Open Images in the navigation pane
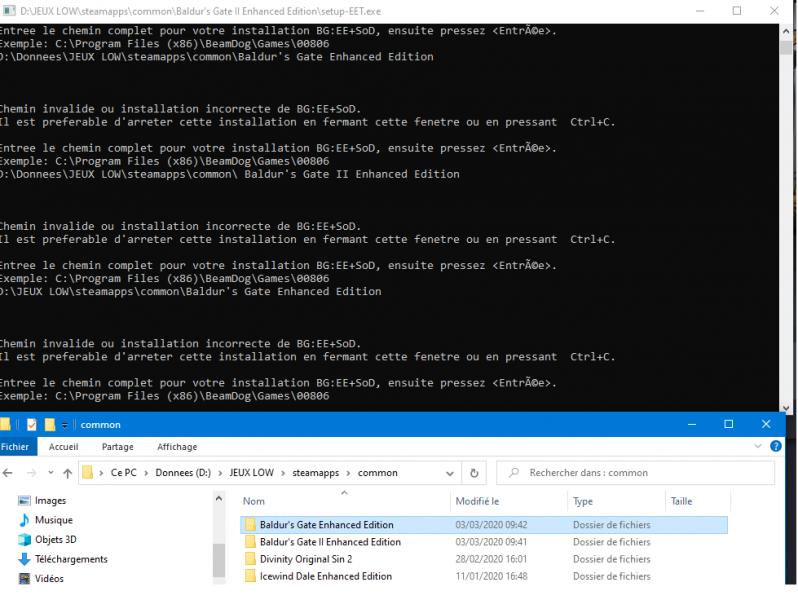 pyautogui.click(x=42, y=500)
